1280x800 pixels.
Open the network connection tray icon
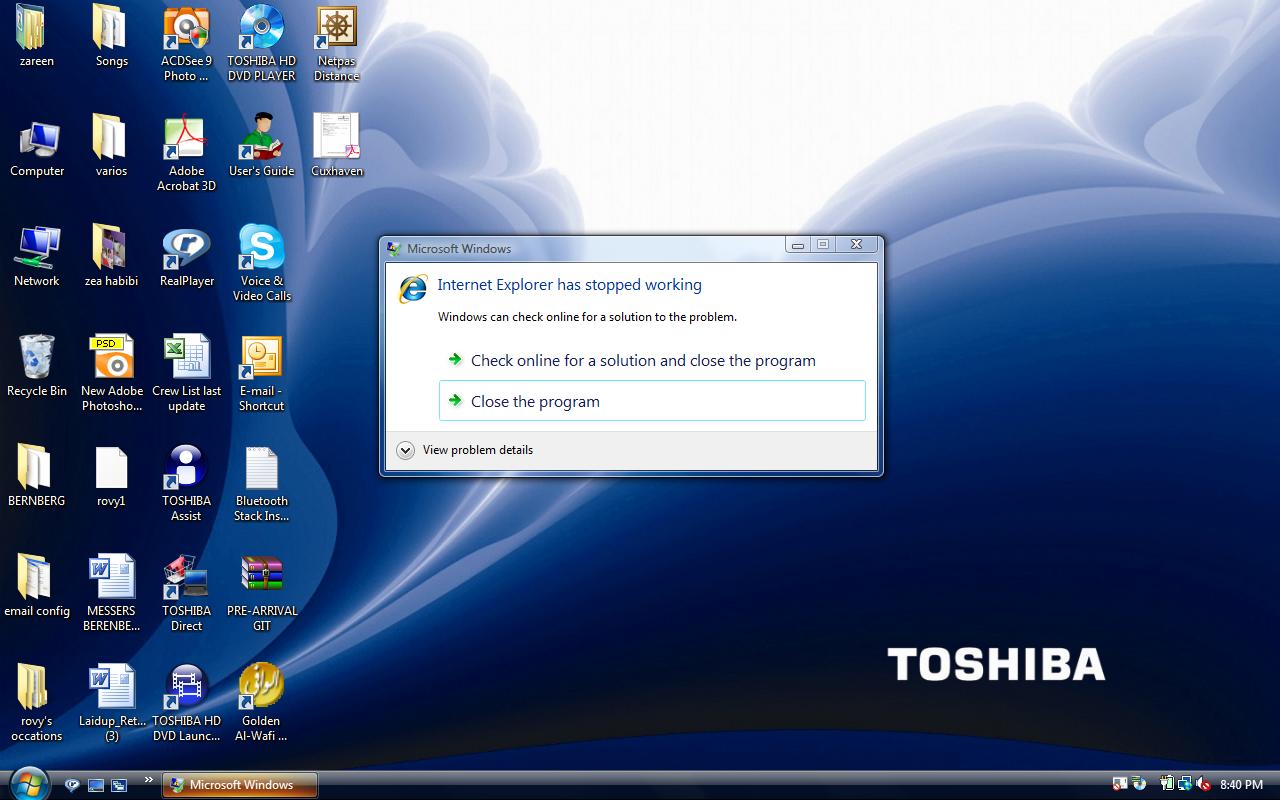tap(1185, 784)
